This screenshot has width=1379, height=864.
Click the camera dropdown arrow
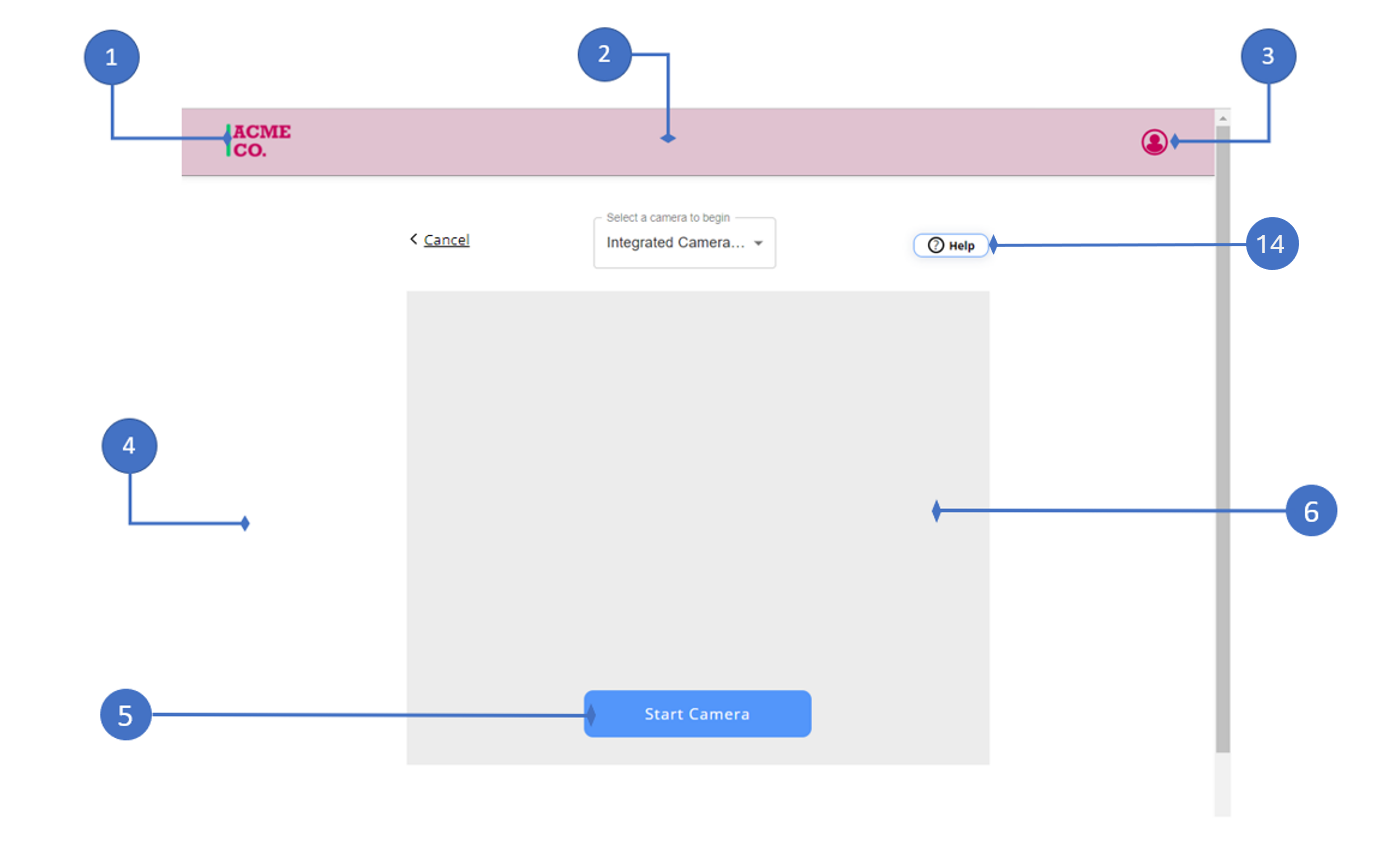tap(758, 243)
